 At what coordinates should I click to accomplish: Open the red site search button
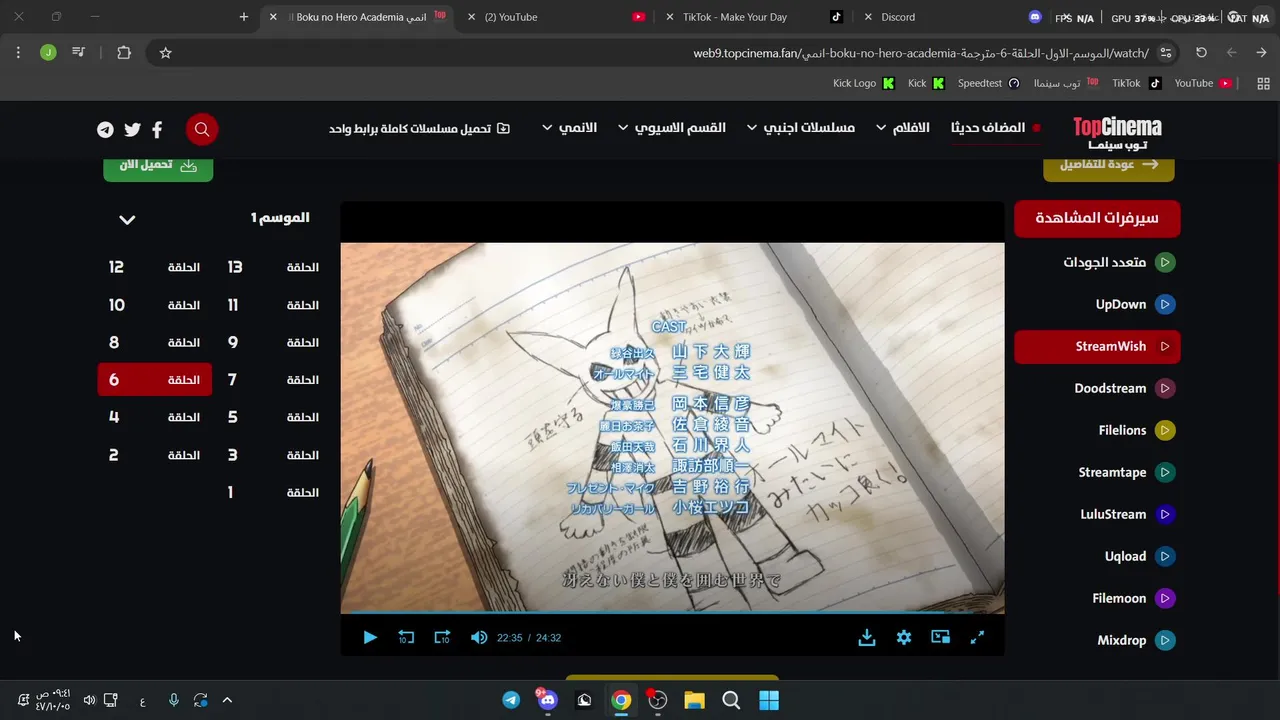(x=202, y=129)
